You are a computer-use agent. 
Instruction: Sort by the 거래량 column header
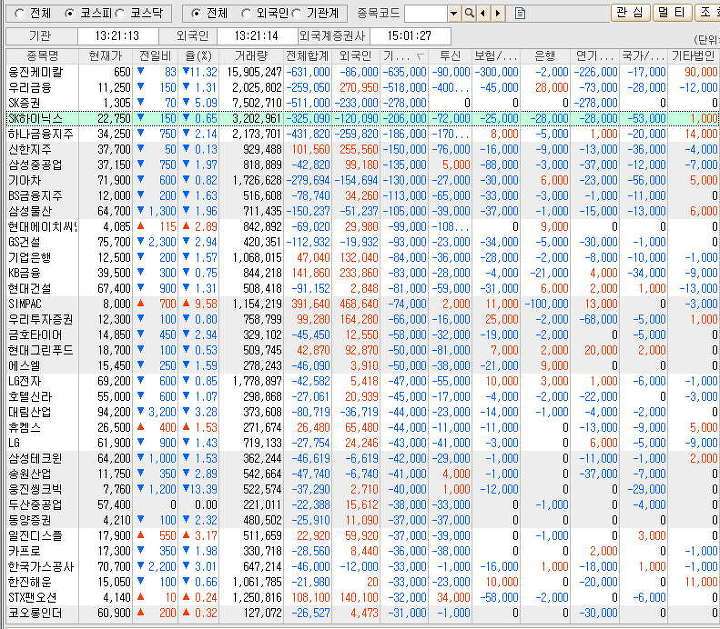coord(251,56)
